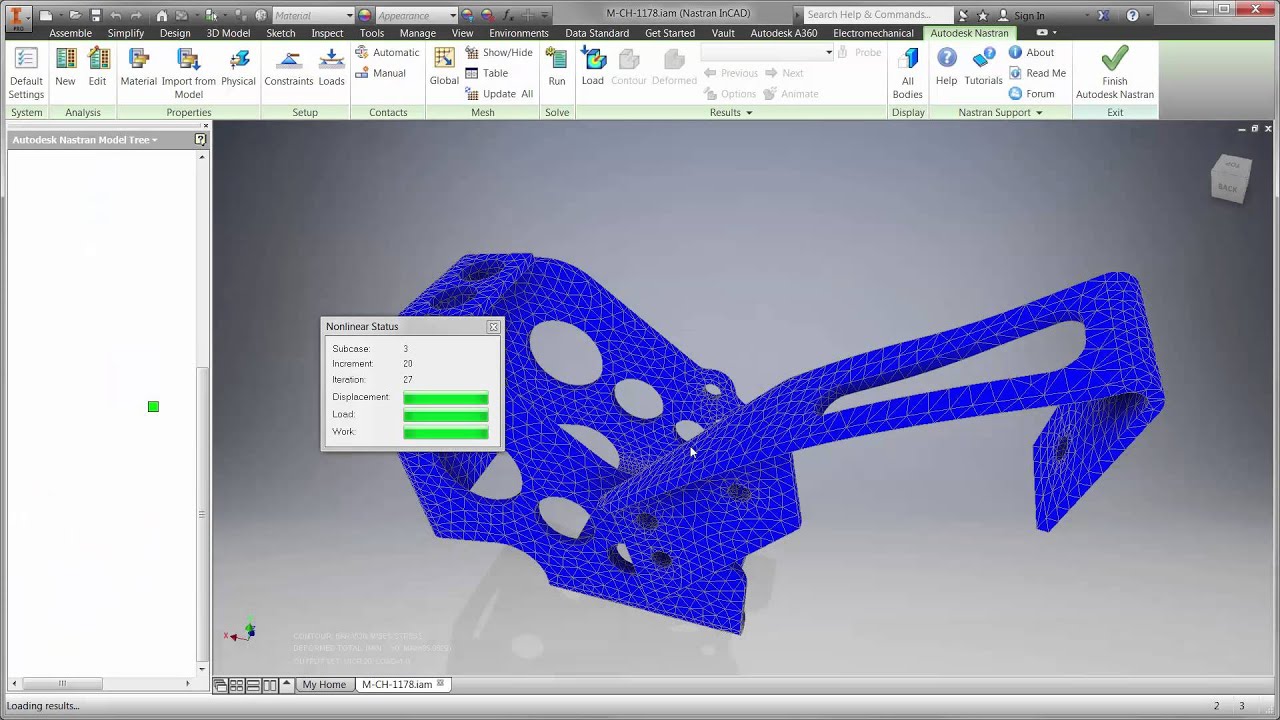Open Nastran Help
The width and height of the screenshot is (1280, 720).
(x=946, y=68)
